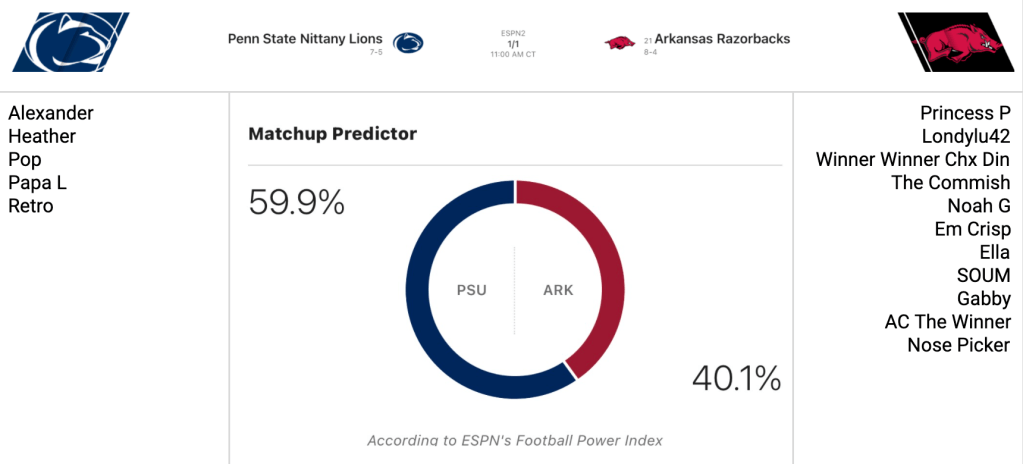Select Papa L in the left list
Image resolution: width=1023 pixels, height=464 pixels.
point(37,183)
